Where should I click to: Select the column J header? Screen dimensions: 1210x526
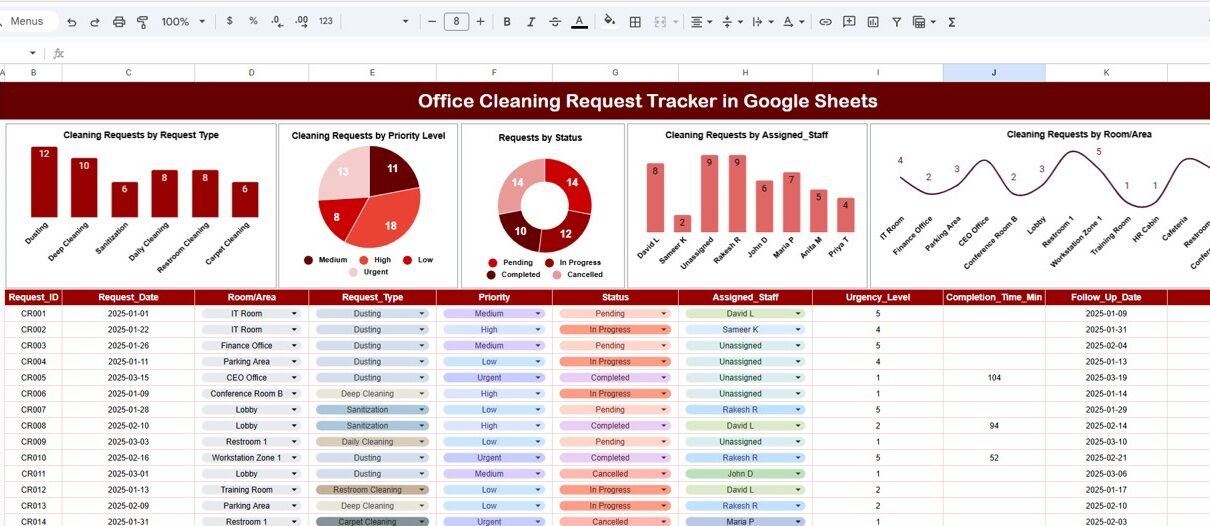click(994, 73)
